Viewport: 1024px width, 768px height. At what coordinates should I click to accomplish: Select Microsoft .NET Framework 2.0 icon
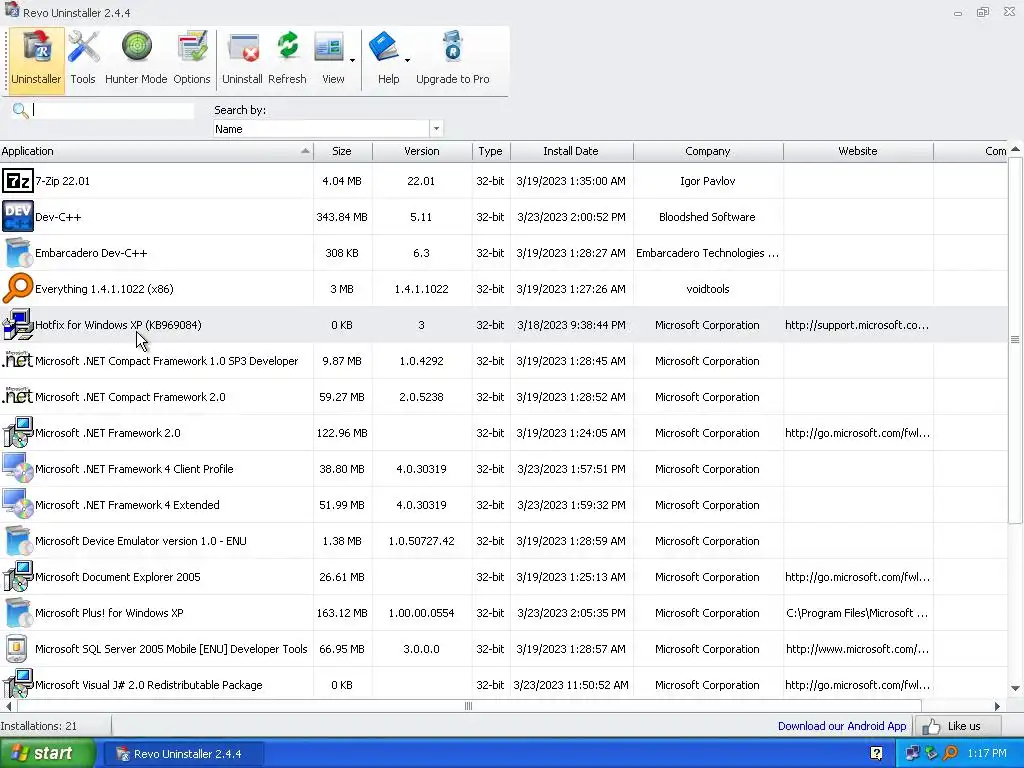(x=18, y=432)
